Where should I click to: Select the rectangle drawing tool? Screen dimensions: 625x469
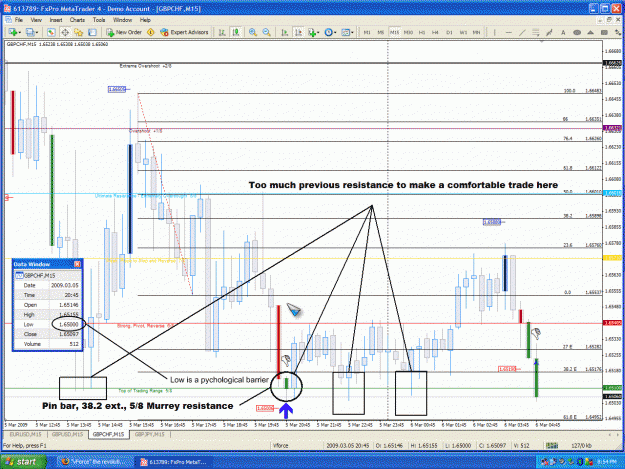point(604,32)
